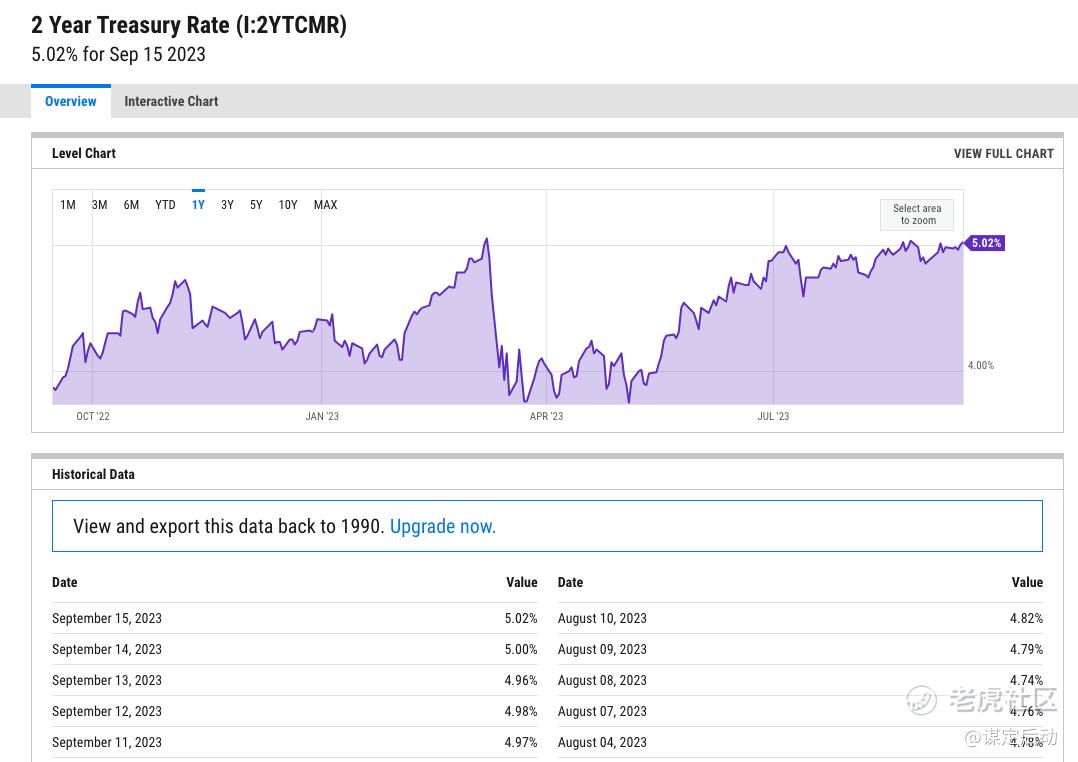Switch chart to 10Y range
The image size is (1078, 762).
coord(288,205)
